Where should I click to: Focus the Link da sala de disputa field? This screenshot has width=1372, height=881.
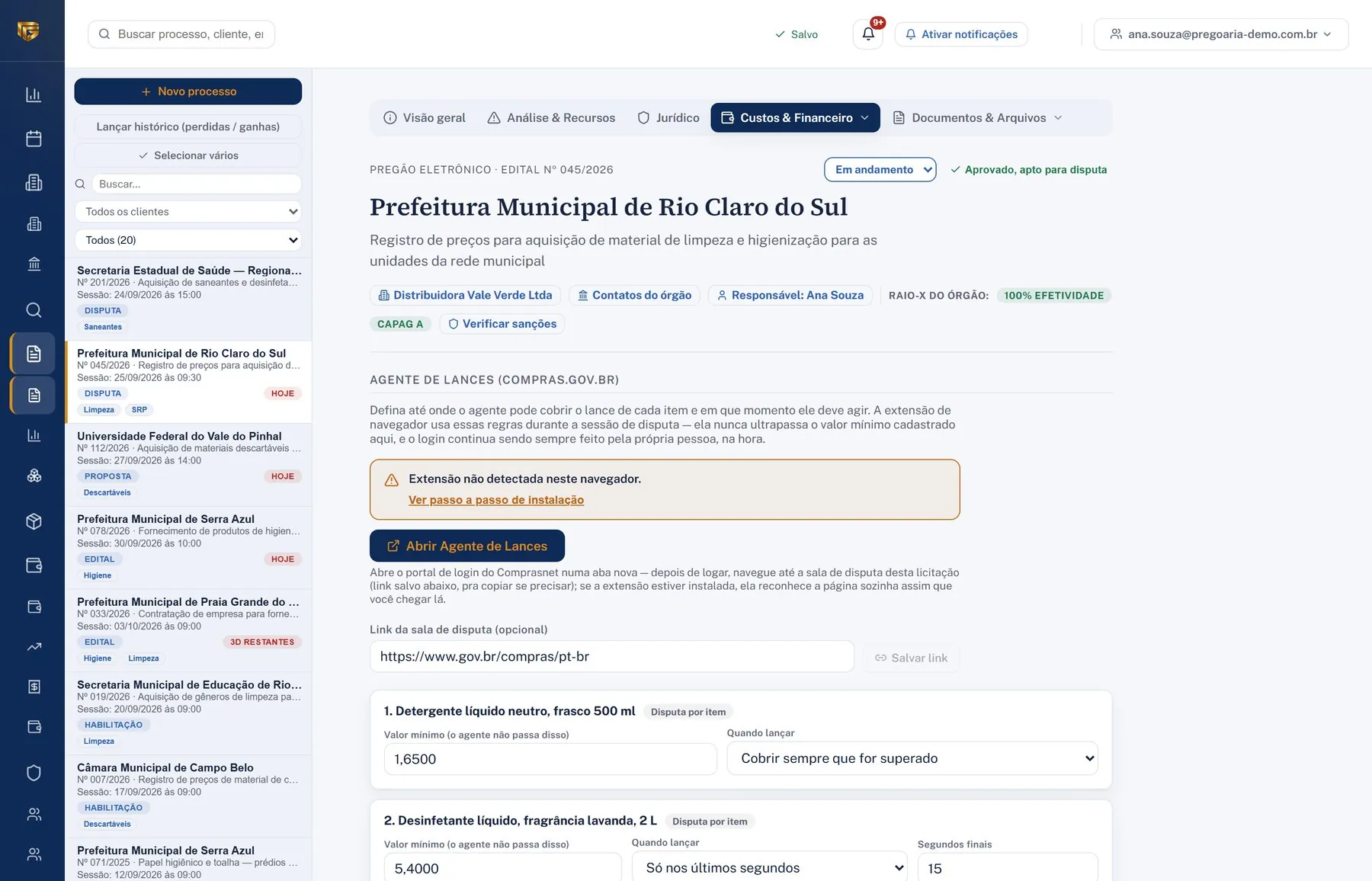(611, 656)
